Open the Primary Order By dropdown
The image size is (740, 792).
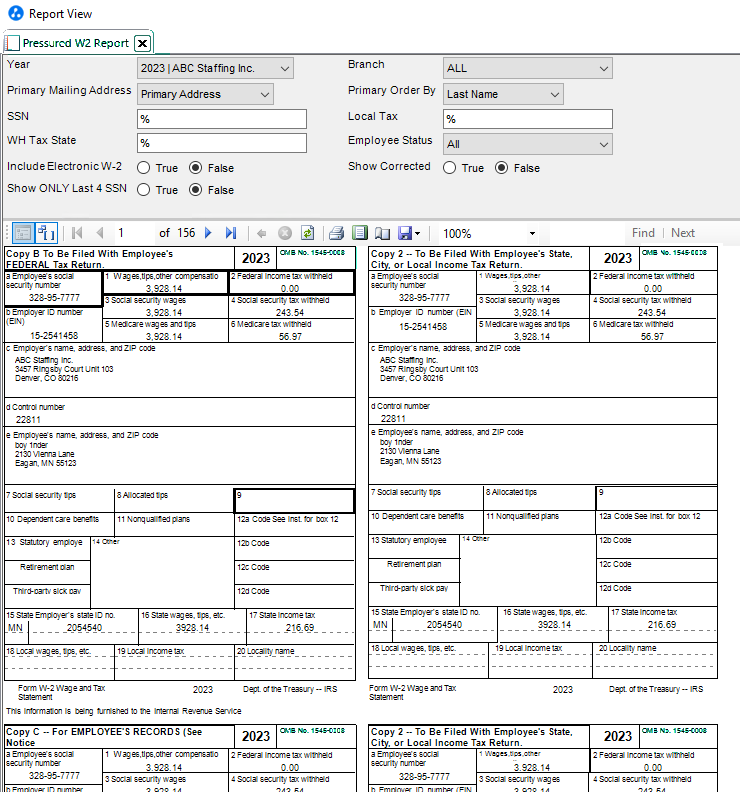coord(504,94)
